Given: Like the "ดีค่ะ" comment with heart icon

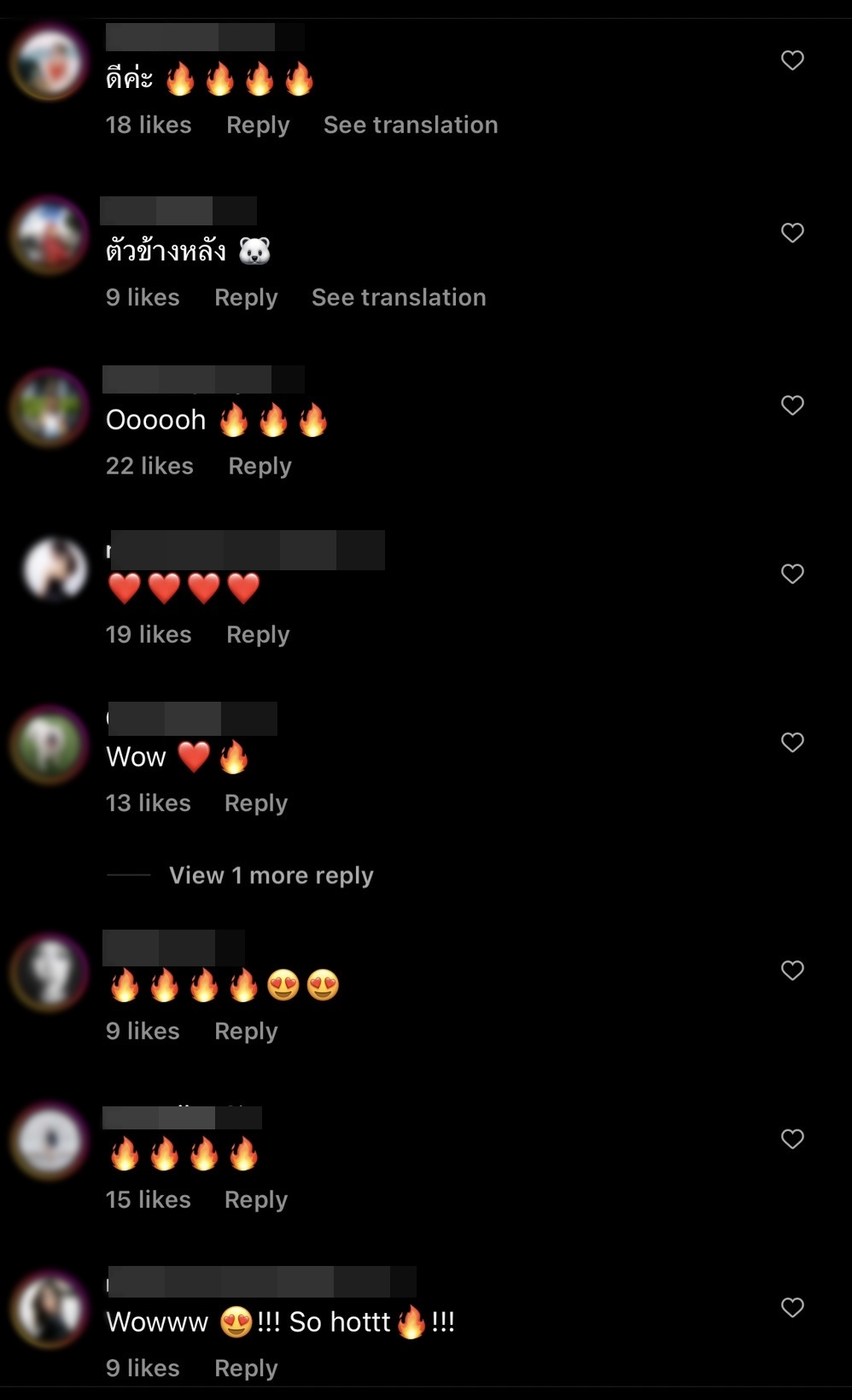Looking at the screenshot, I should (792, 61).
